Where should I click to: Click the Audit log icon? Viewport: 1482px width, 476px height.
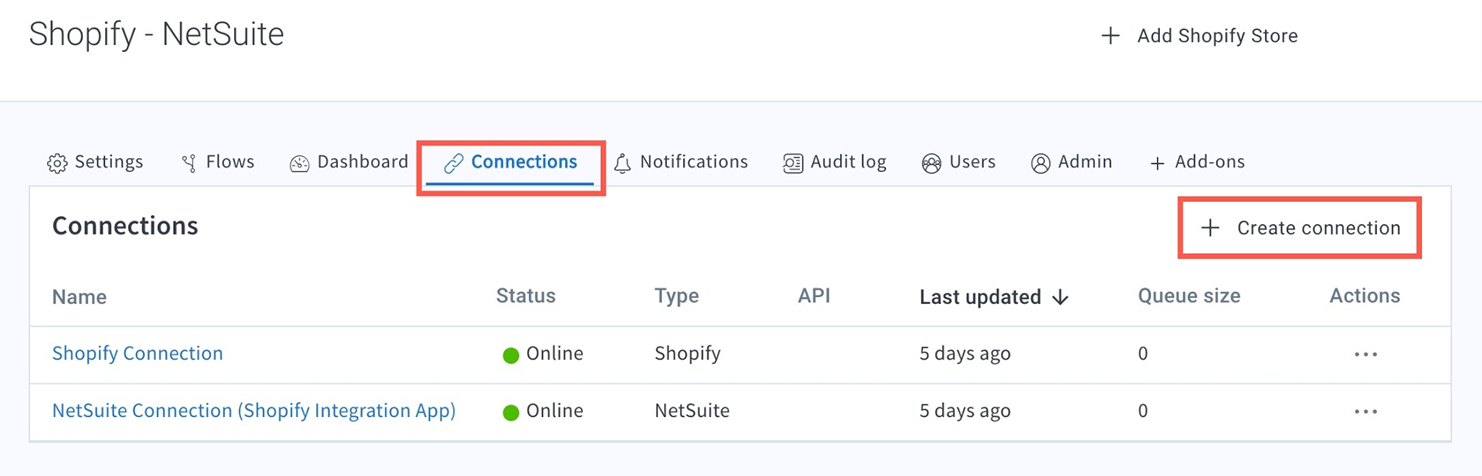click(792, 163)
